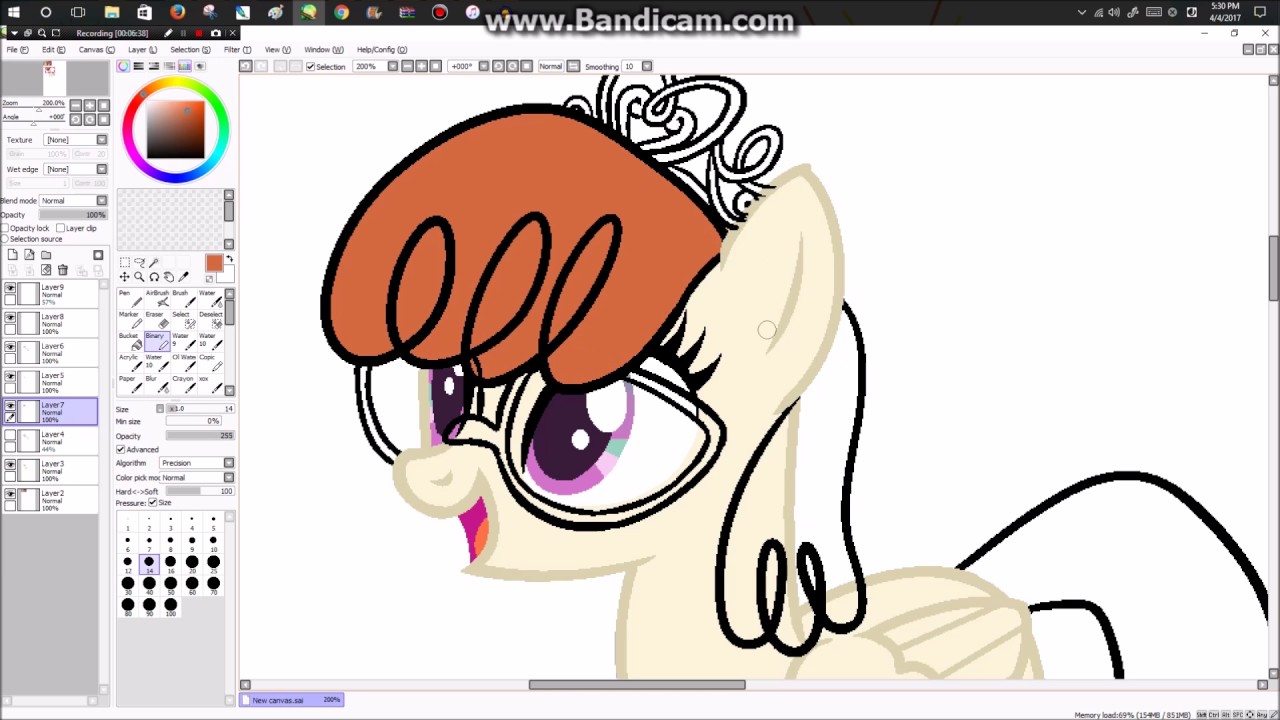The width and height of the screenshot is (1280, 720).
Task: Select the Eraser tool
Action: click(x=156, y=320)
